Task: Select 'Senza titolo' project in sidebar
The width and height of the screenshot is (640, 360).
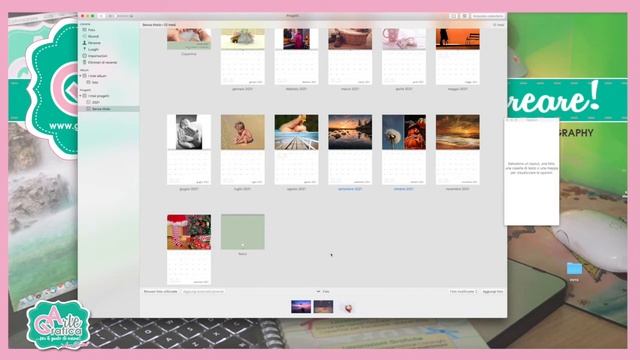Action: (101, 109)
